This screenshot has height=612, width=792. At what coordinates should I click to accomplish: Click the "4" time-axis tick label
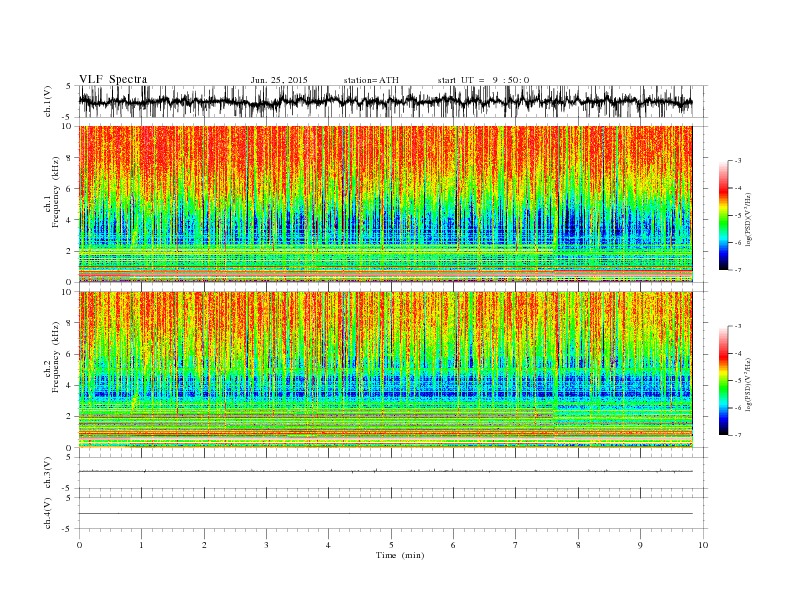click(x=328, y=545)
